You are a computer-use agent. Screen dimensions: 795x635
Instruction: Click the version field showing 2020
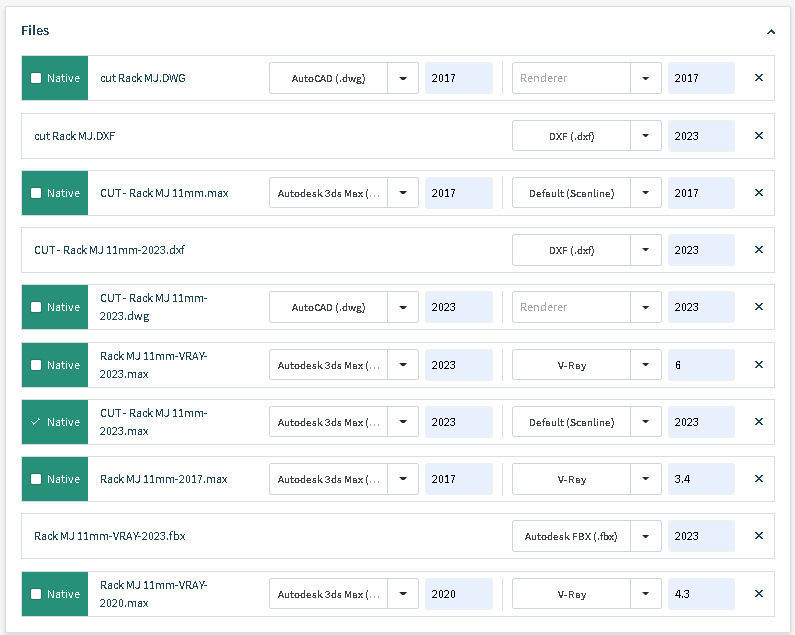[458, 594]
